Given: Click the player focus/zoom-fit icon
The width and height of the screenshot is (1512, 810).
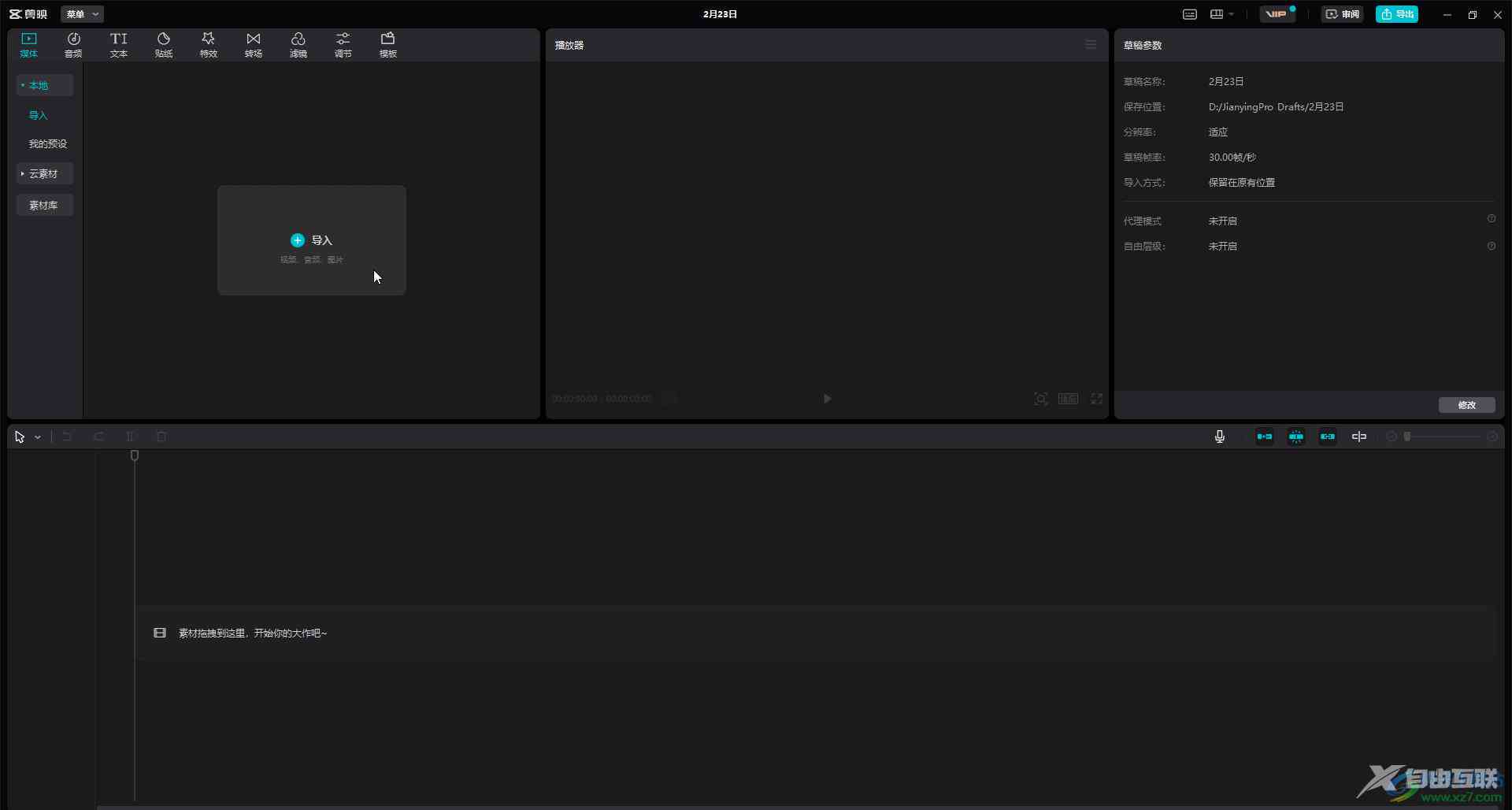Looking at the screenshot, I should [x=1041, y=399].
